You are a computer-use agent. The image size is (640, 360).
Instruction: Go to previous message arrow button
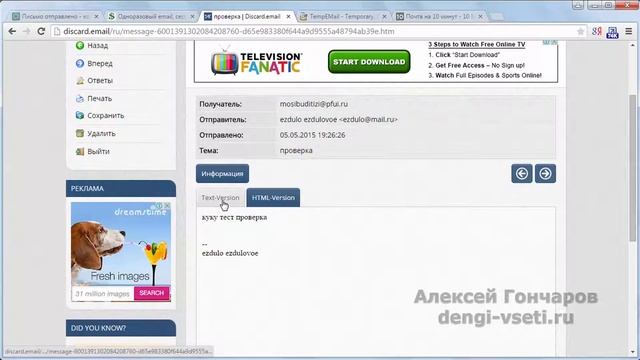(522, 173)
